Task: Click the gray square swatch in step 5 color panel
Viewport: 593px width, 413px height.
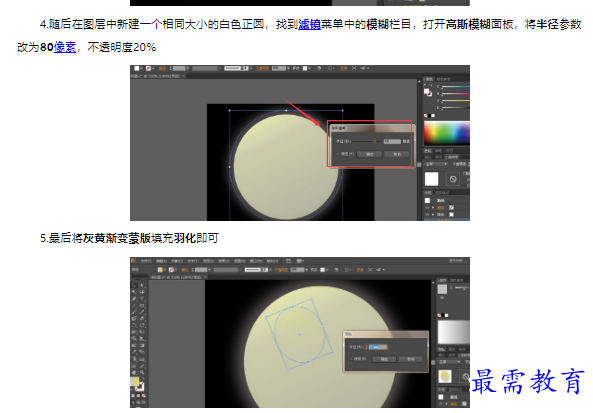Action: [442, 289]
